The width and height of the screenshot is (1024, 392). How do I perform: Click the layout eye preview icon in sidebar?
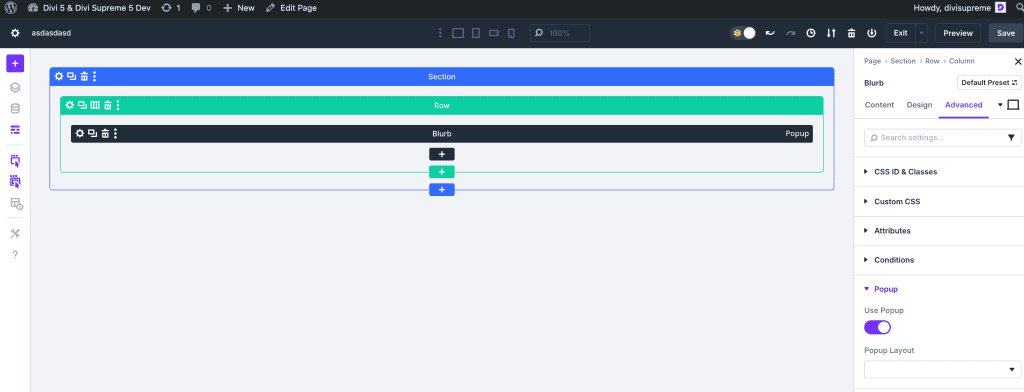pos(16,204)
